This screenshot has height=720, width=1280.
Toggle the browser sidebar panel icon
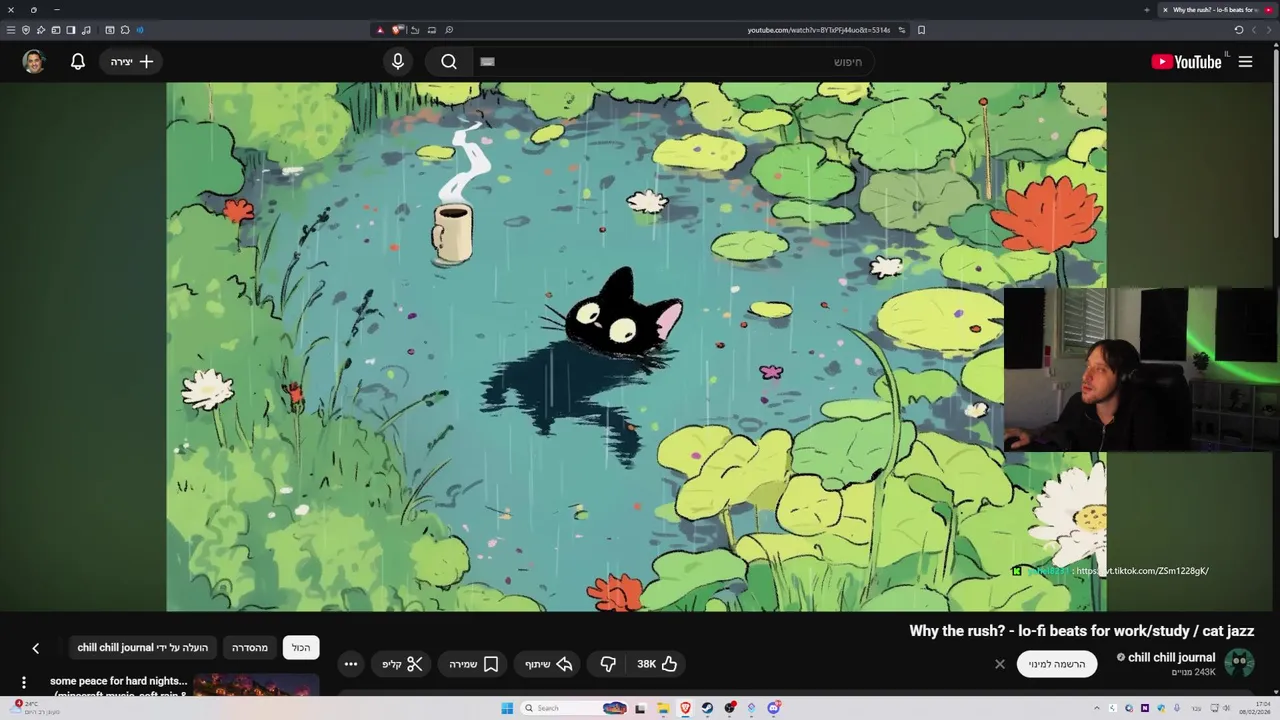click(71, 30)
